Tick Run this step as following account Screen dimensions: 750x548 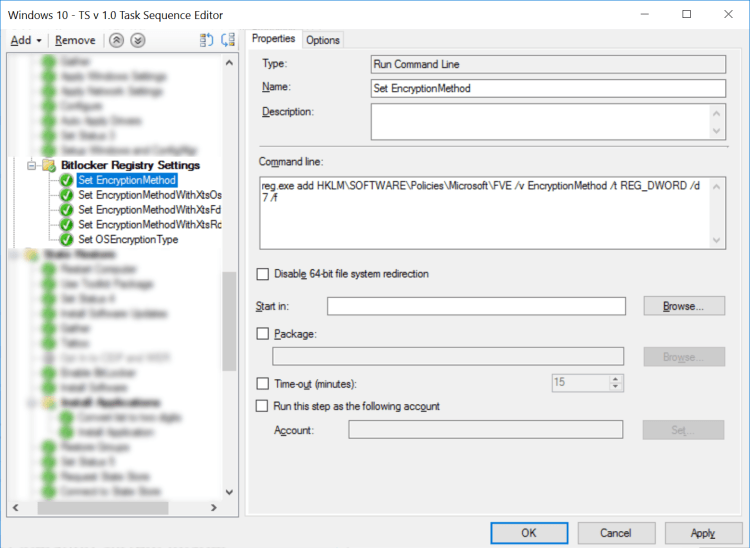click(x=263, y=406)
